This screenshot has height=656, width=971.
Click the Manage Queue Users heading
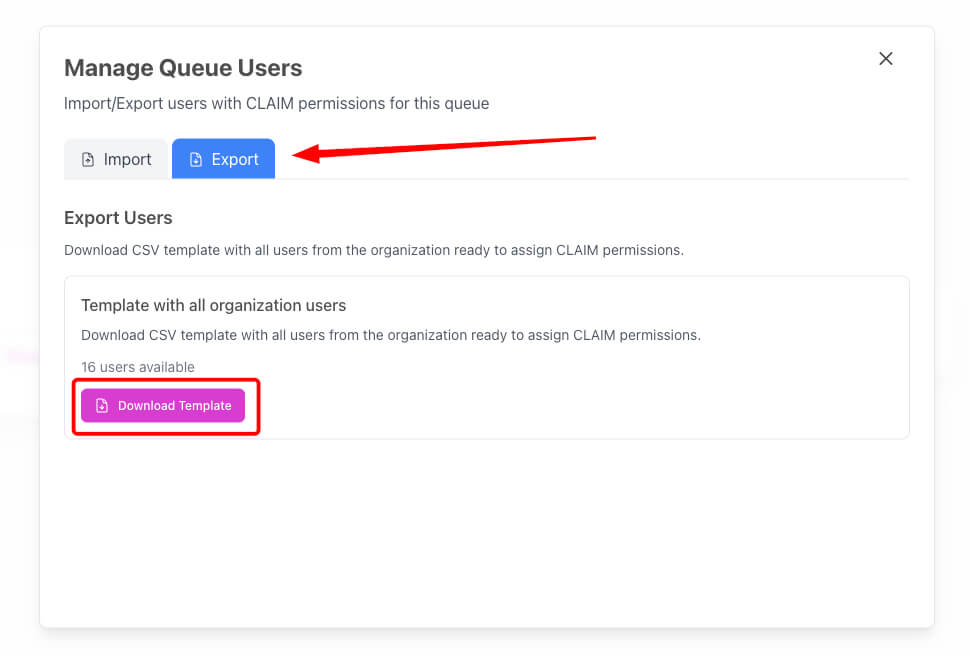tap(183, 68)
